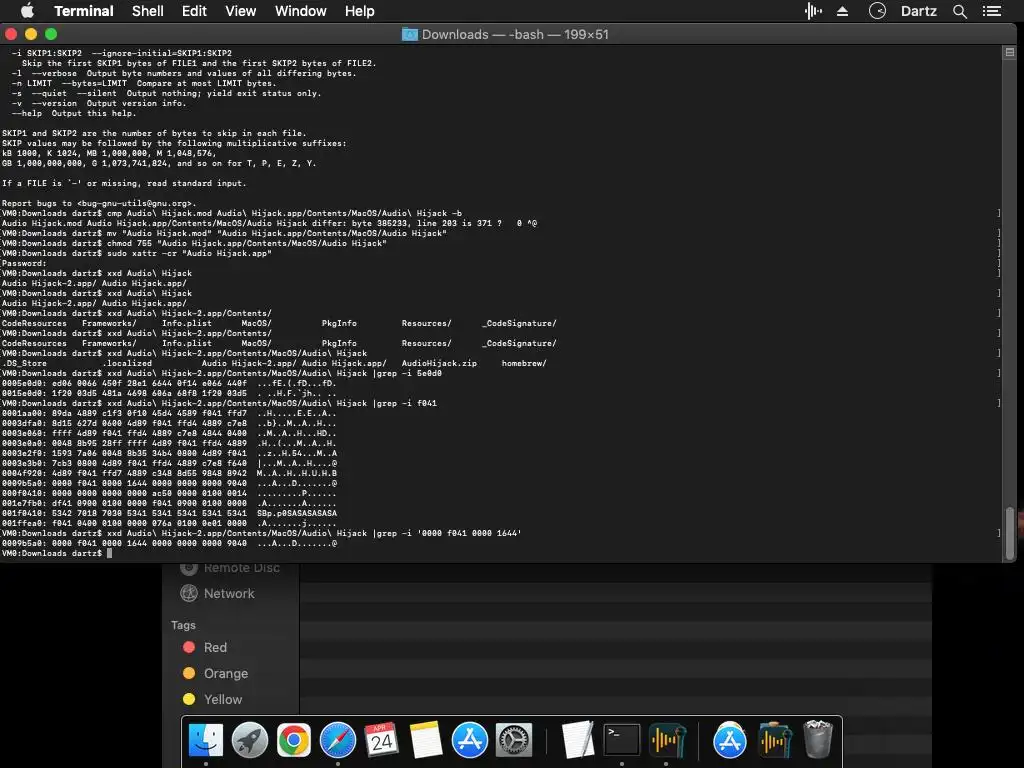Click the sudo xattr -cr command line
The height and width of the screenshot is (768, 1024).
[136, 253]
